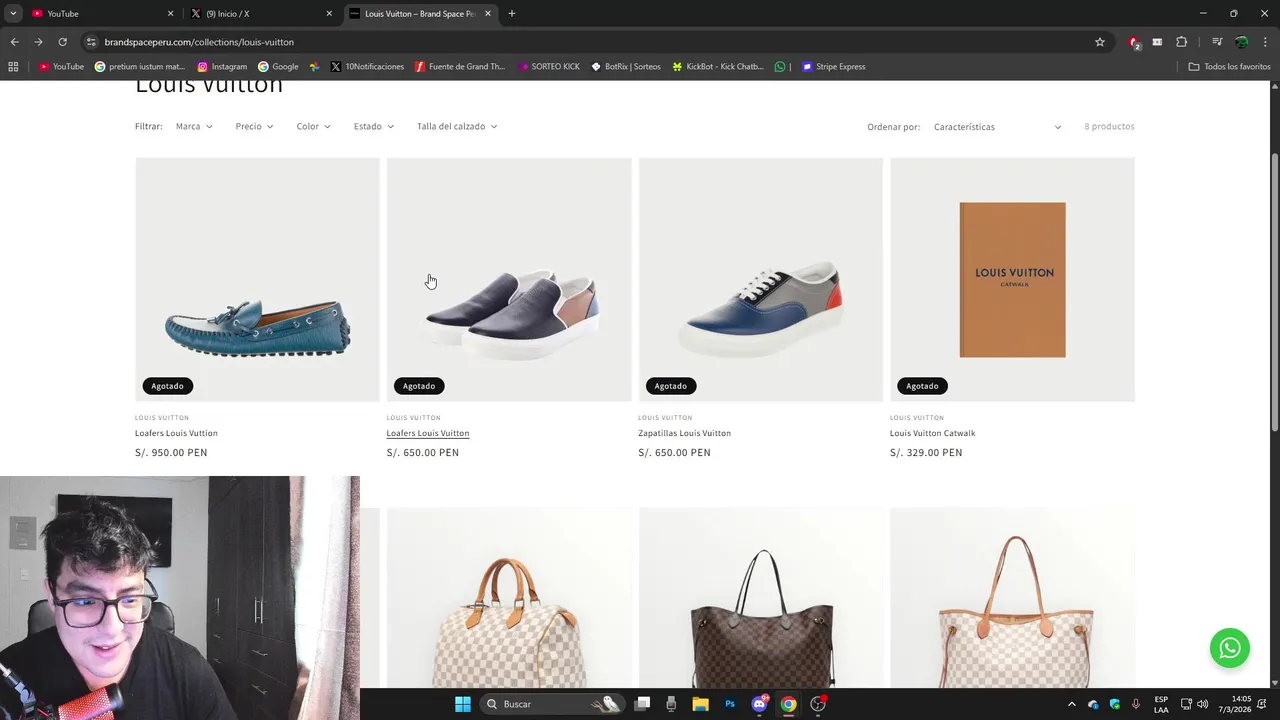Open the S/. 950.00 Loafers Louis Vuttion link
Screen dimensions: 1280x720
176,433
